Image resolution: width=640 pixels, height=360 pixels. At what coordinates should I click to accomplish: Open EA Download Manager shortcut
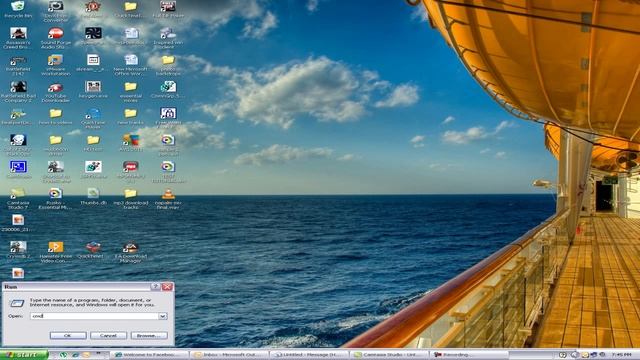tap(131, 252)
